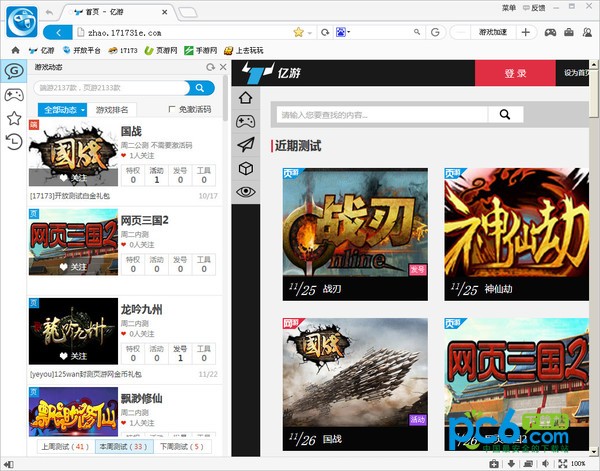Viewport: 600px width, 471px height.
Task: Click the red 登录 button
Action: coord(514,73)
